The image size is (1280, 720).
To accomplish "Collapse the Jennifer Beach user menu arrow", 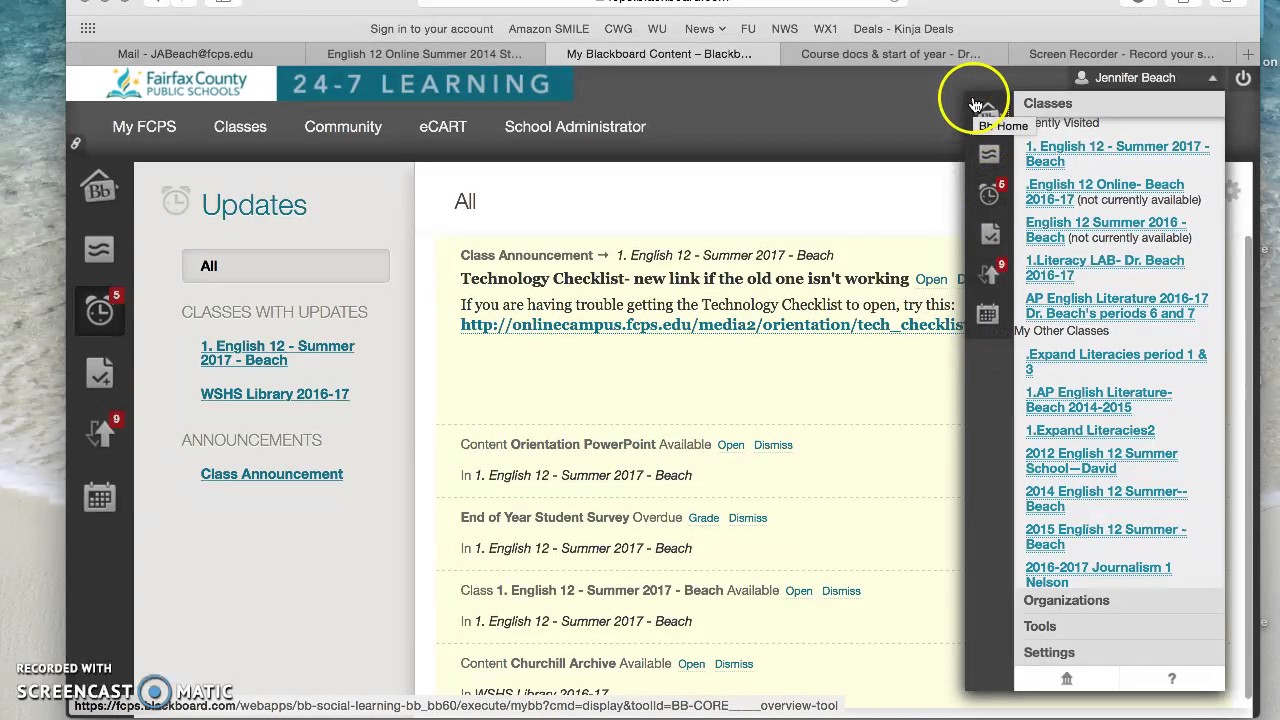I will click(1212, 78).
